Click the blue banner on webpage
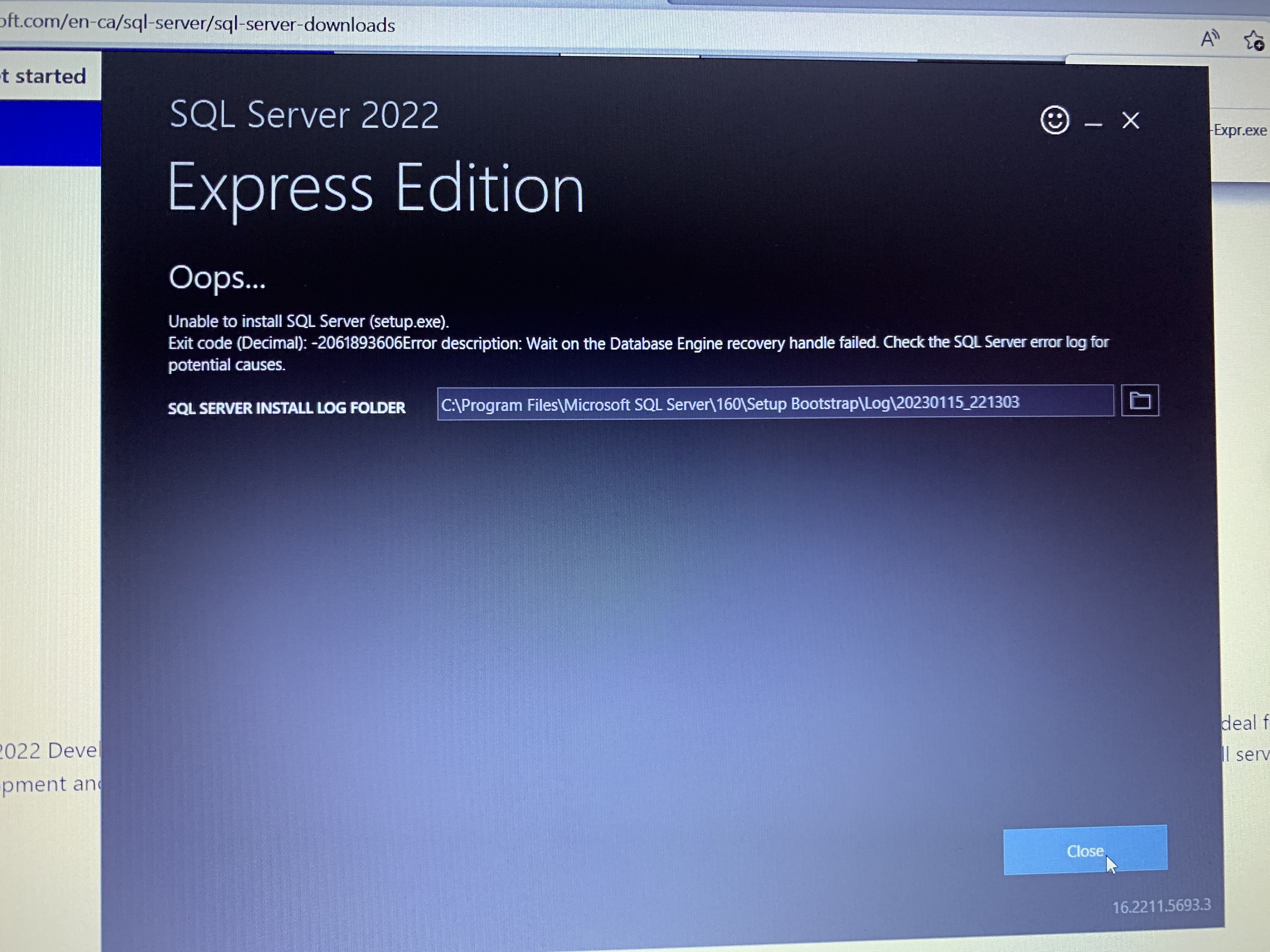This screenshot has height=952, width=1270. tap(50, 133)
